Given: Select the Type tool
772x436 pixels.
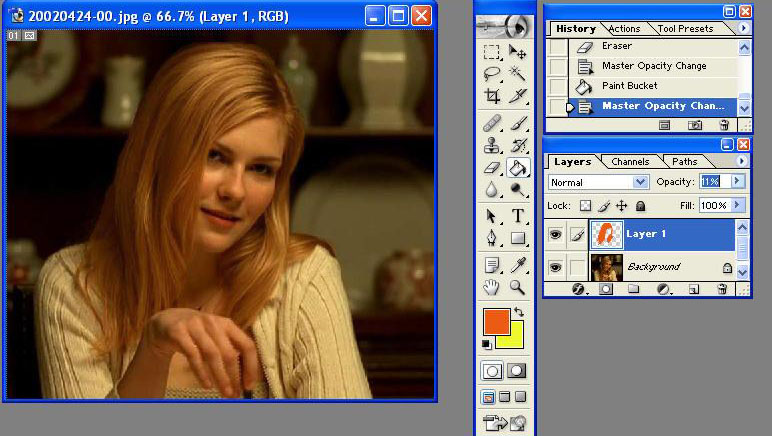Looking at the screenshot, I should click(x=518, y=216).
